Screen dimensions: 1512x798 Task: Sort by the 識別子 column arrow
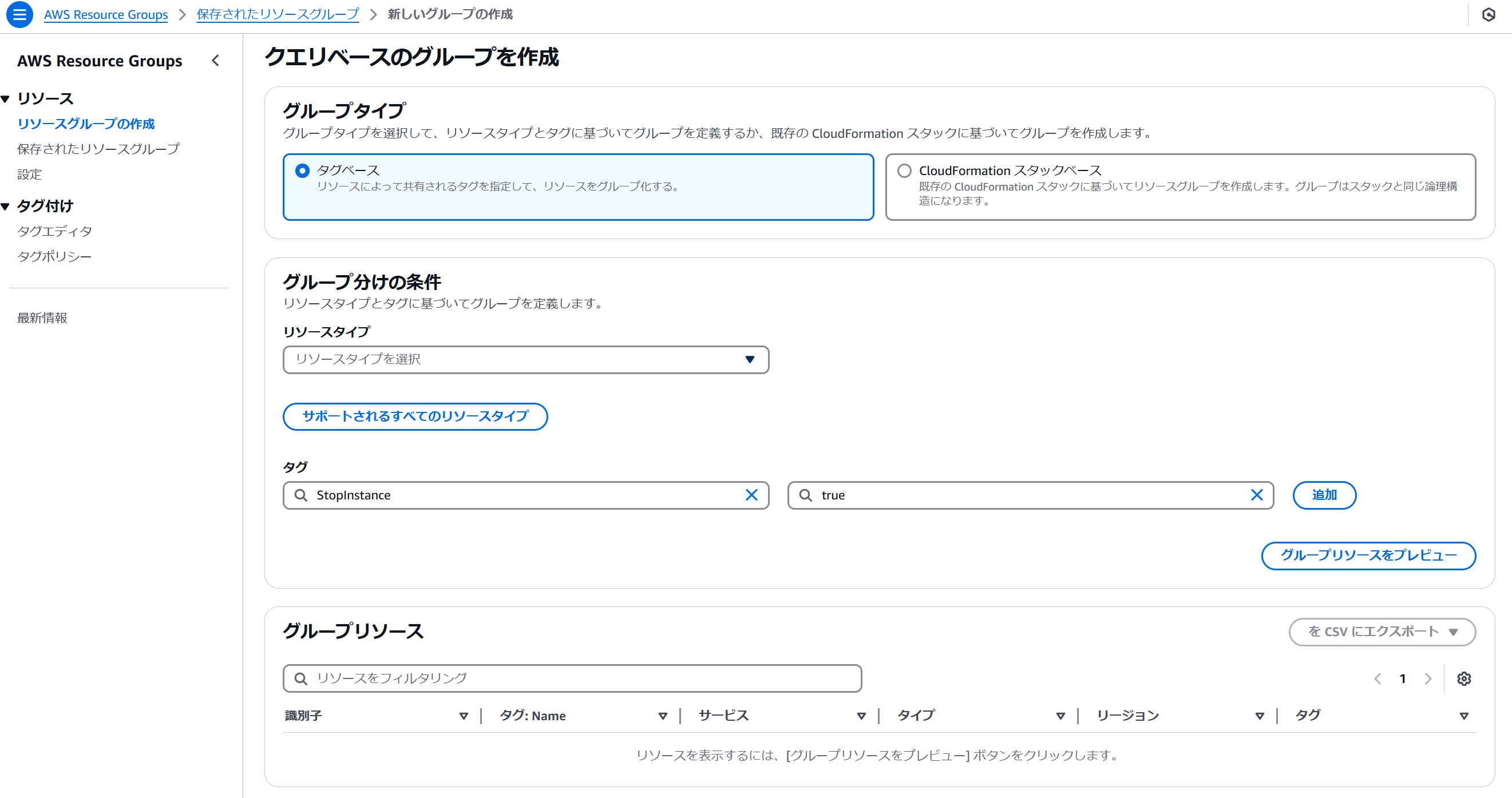pos(463,716)
